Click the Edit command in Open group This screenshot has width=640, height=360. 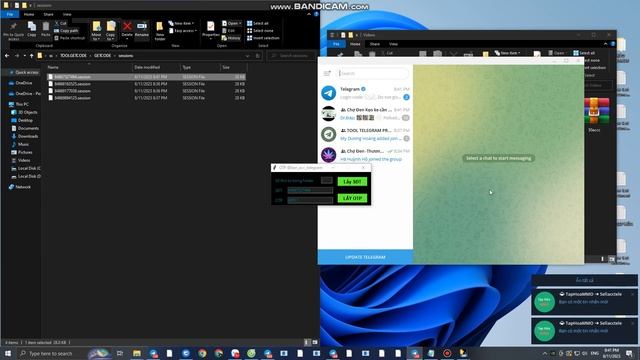[x=229, y=31]
